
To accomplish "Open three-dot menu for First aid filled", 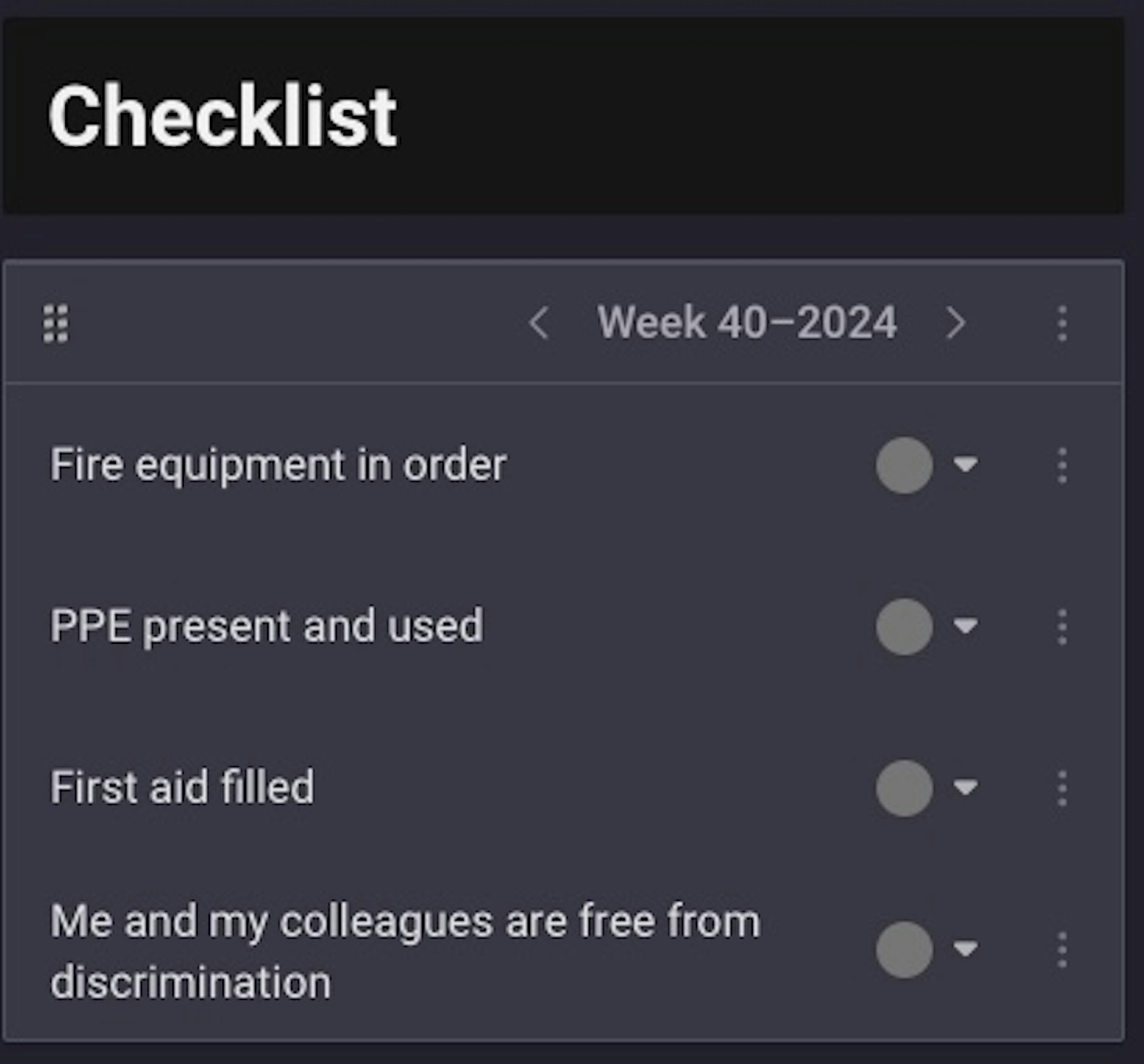I will coord(1062,788).
